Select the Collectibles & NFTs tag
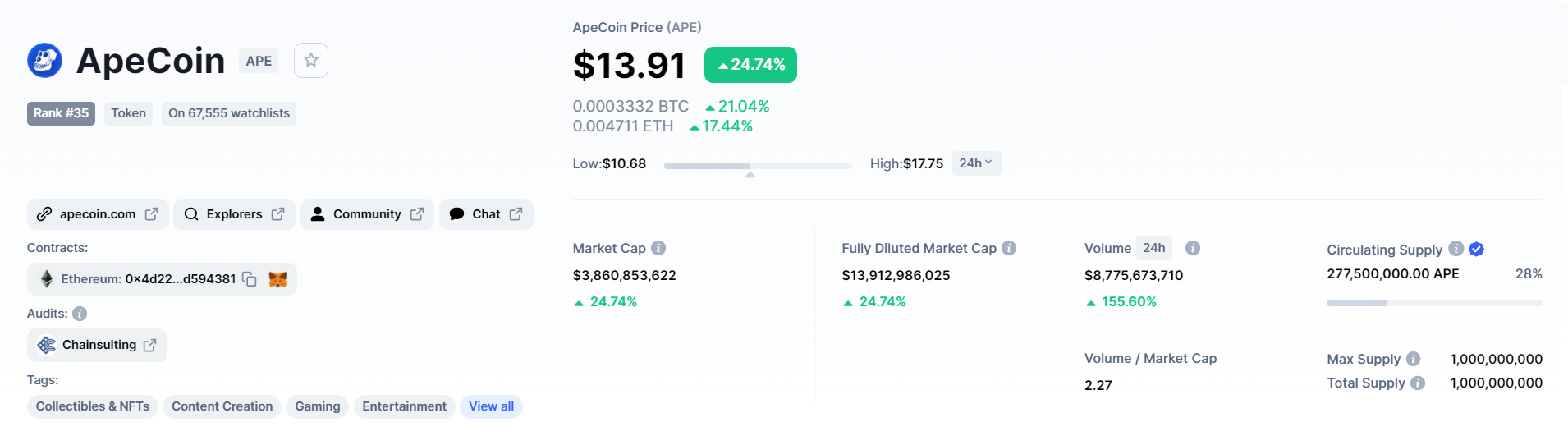Screen dimensions: 1568x445 coord(93,406)
